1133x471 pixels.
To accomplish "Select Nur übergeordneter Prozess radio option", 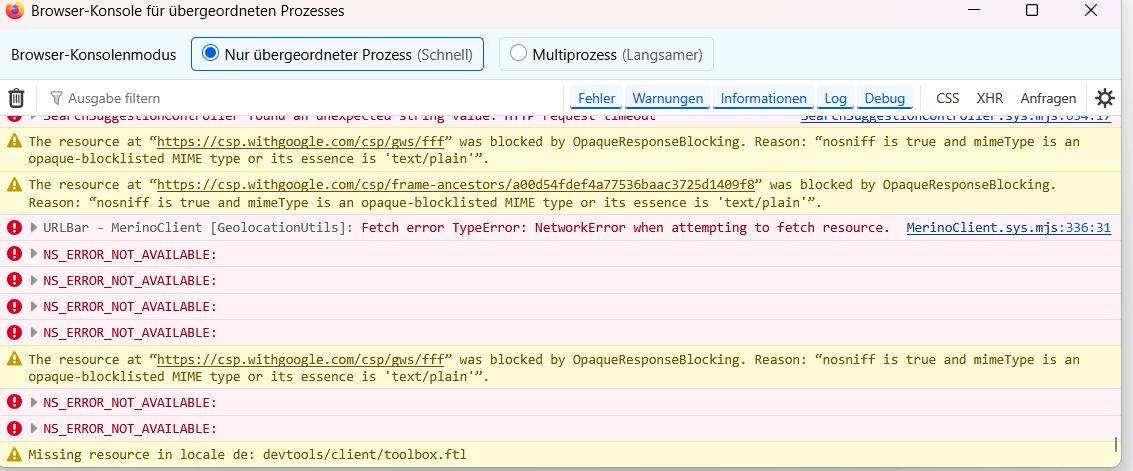I will pyautogui.click(x=211, y=54).
